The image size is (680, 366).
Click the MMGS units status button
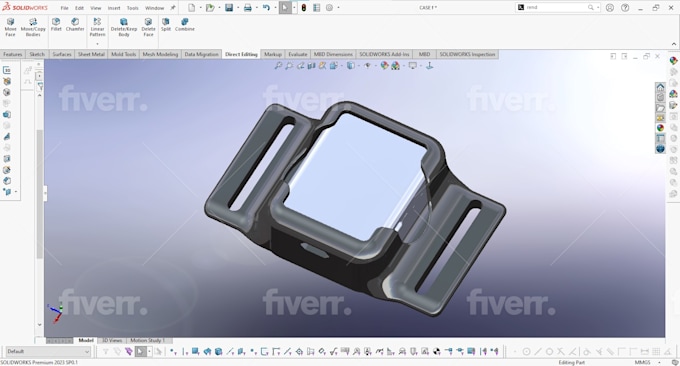pos(642,362)
